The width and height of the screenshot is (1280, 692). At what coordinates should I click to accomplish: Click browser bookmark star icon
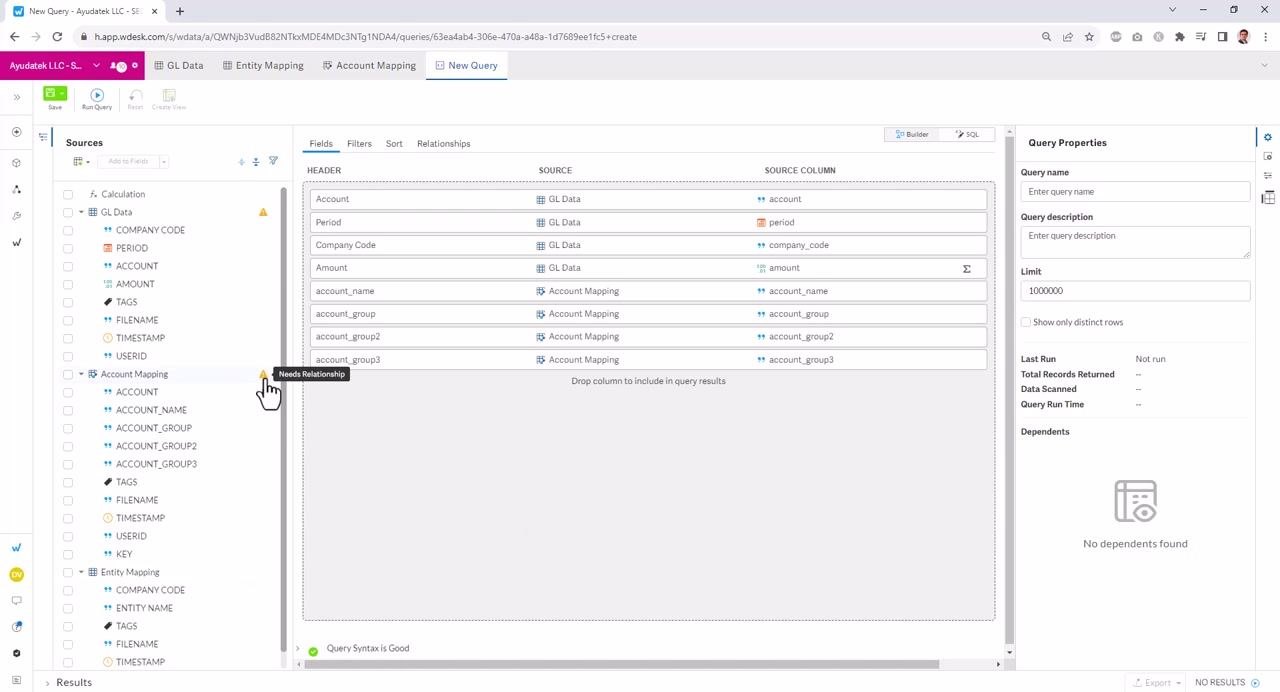tap(1089, 37)
